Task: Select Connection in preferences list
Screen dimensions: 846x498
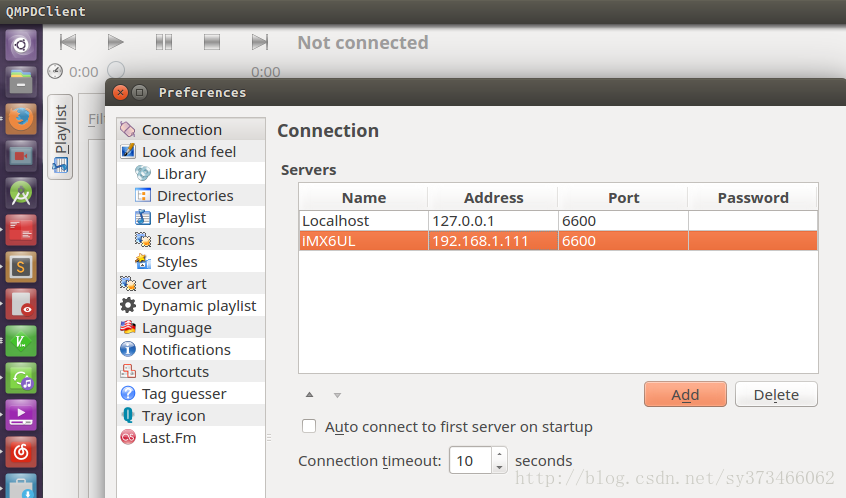Action: coord(191,129)
